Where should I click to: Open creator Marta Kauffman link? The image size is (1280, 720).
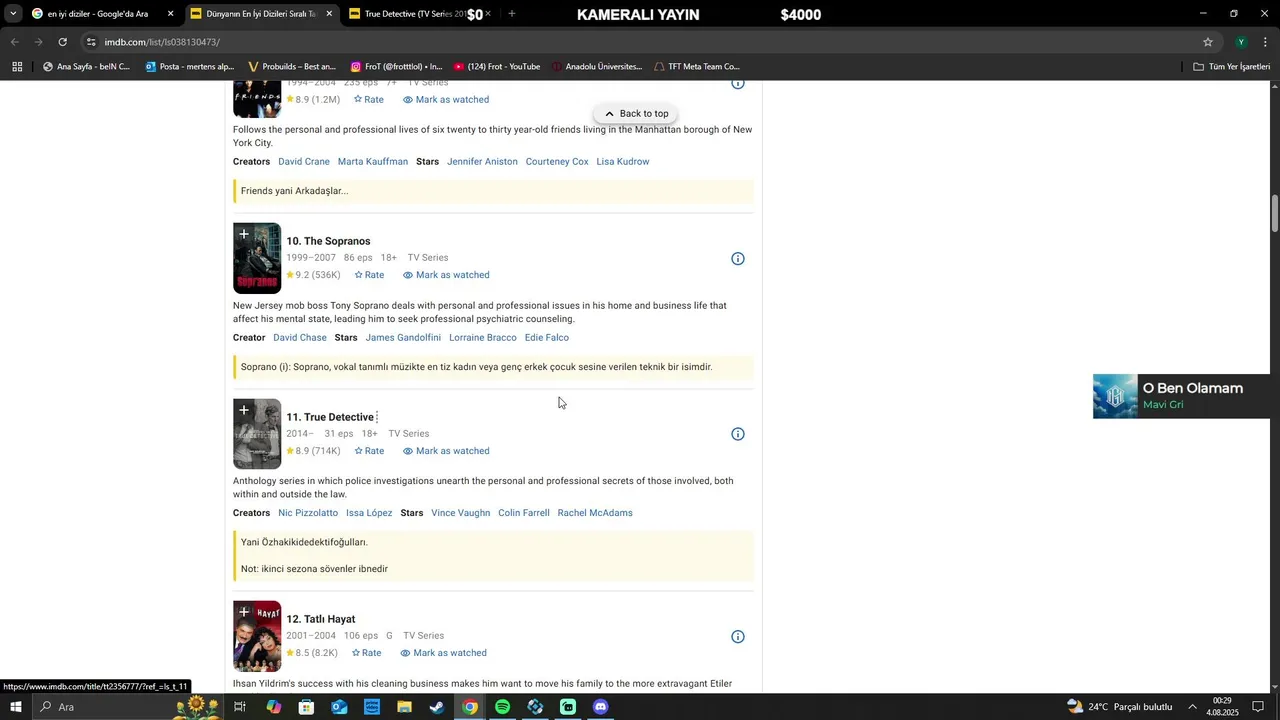tap(373, 162)
